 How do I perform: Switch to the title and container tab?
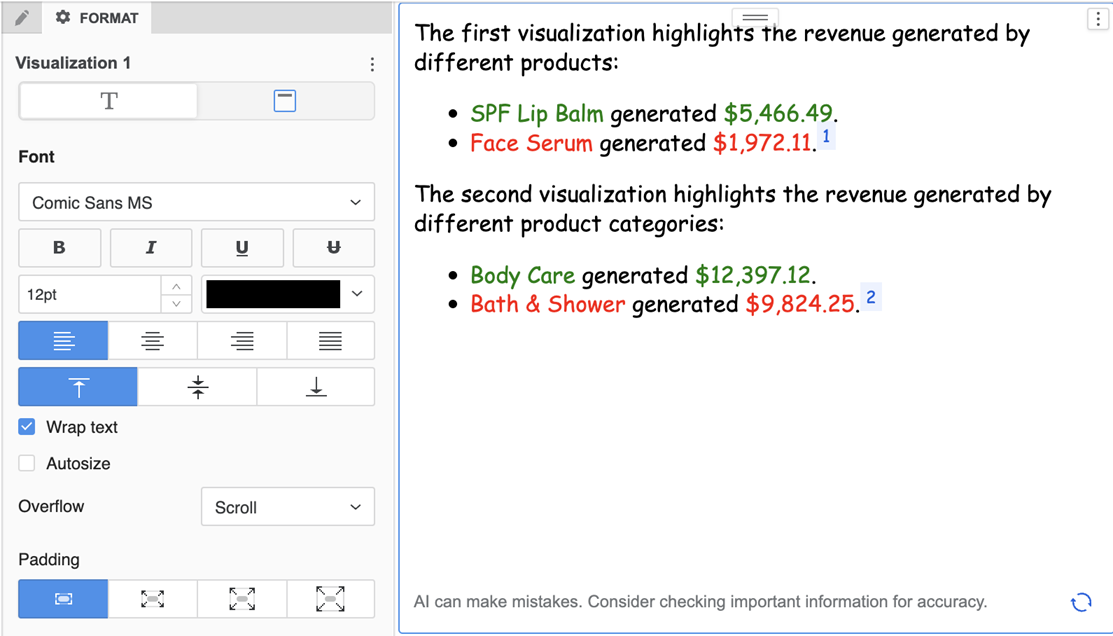pos(285,101)
